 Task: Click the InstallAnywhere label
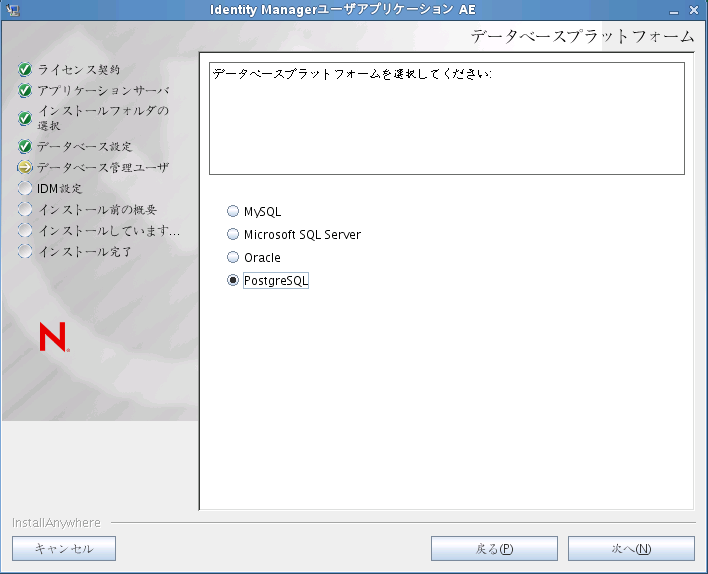click(x=56, y=523)
